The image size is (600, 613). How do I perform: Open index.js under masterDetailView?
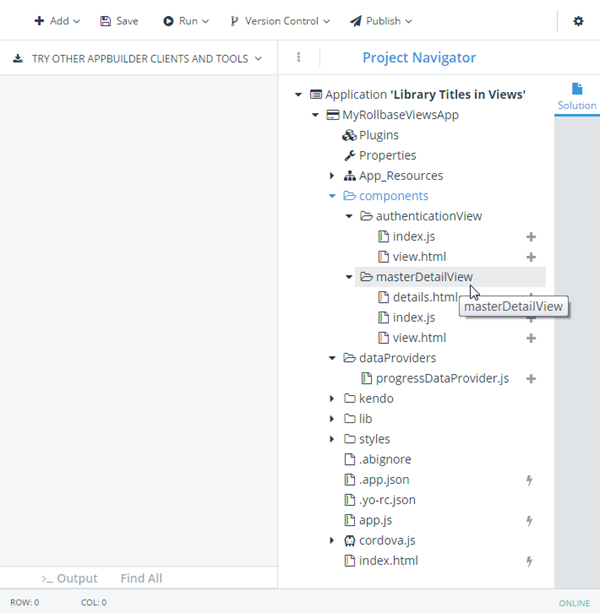[414, 318]
